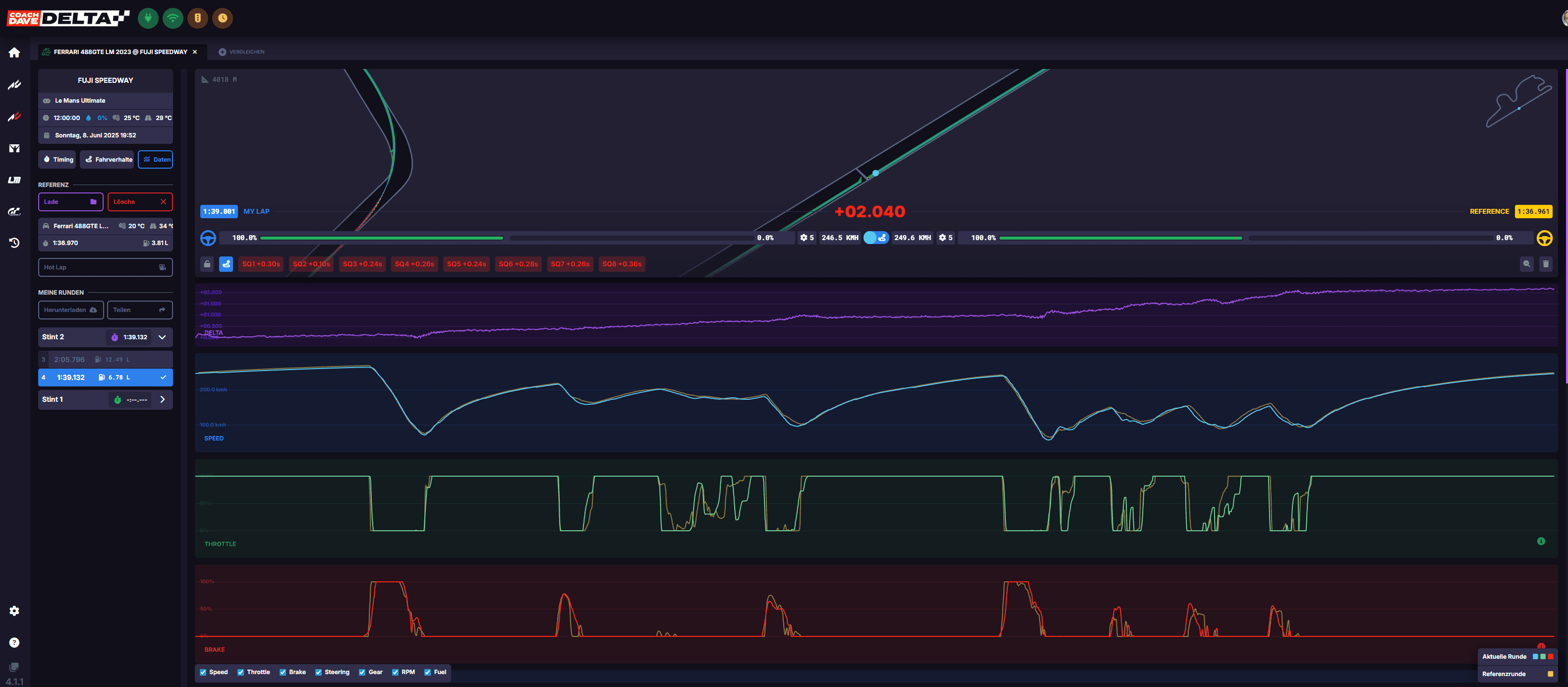Click the Teilen share button

pyautogui.click(x=140, y=310)
